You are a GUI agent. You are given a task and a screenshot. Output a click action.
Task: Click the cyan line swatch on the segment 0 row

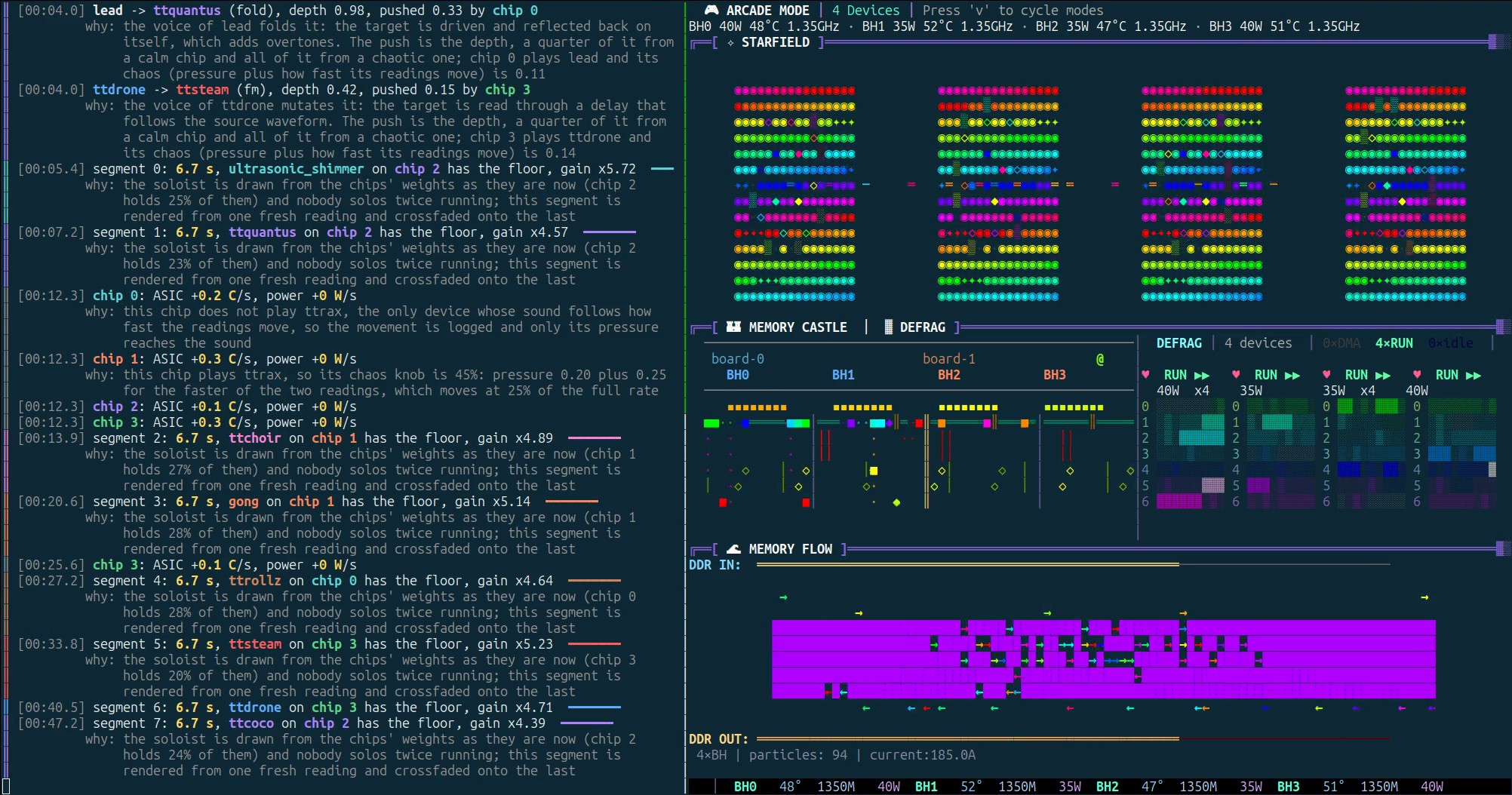[662, 169]
